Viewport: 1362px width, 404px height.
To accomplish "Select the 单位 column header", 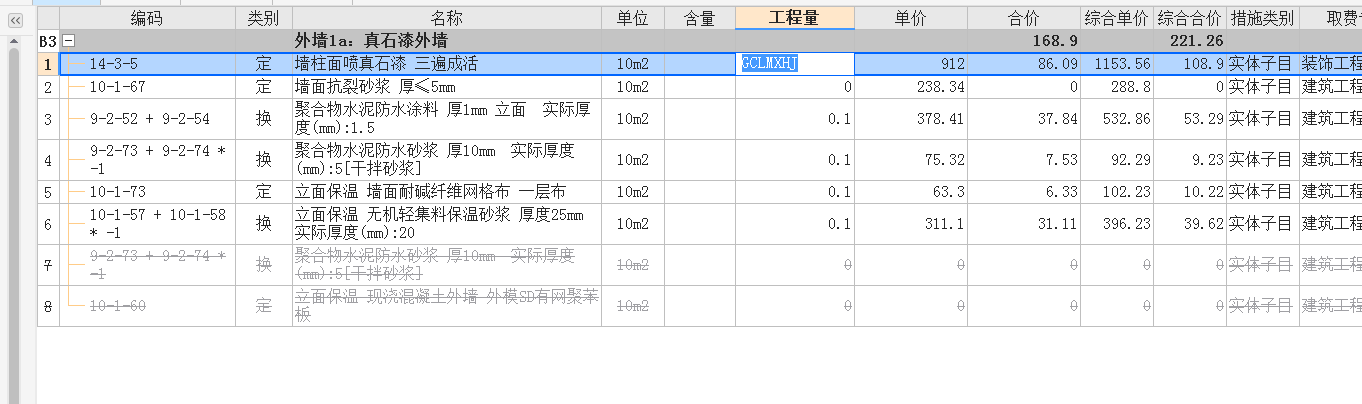I will (632, 18).
